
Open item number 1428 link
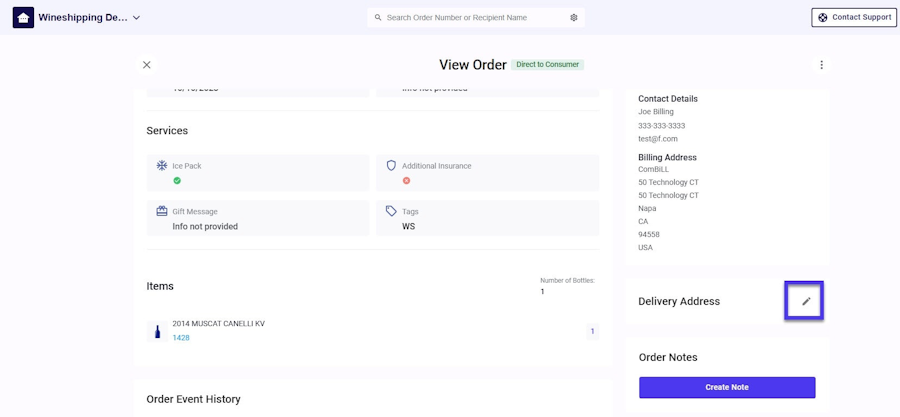pos(181,338)
